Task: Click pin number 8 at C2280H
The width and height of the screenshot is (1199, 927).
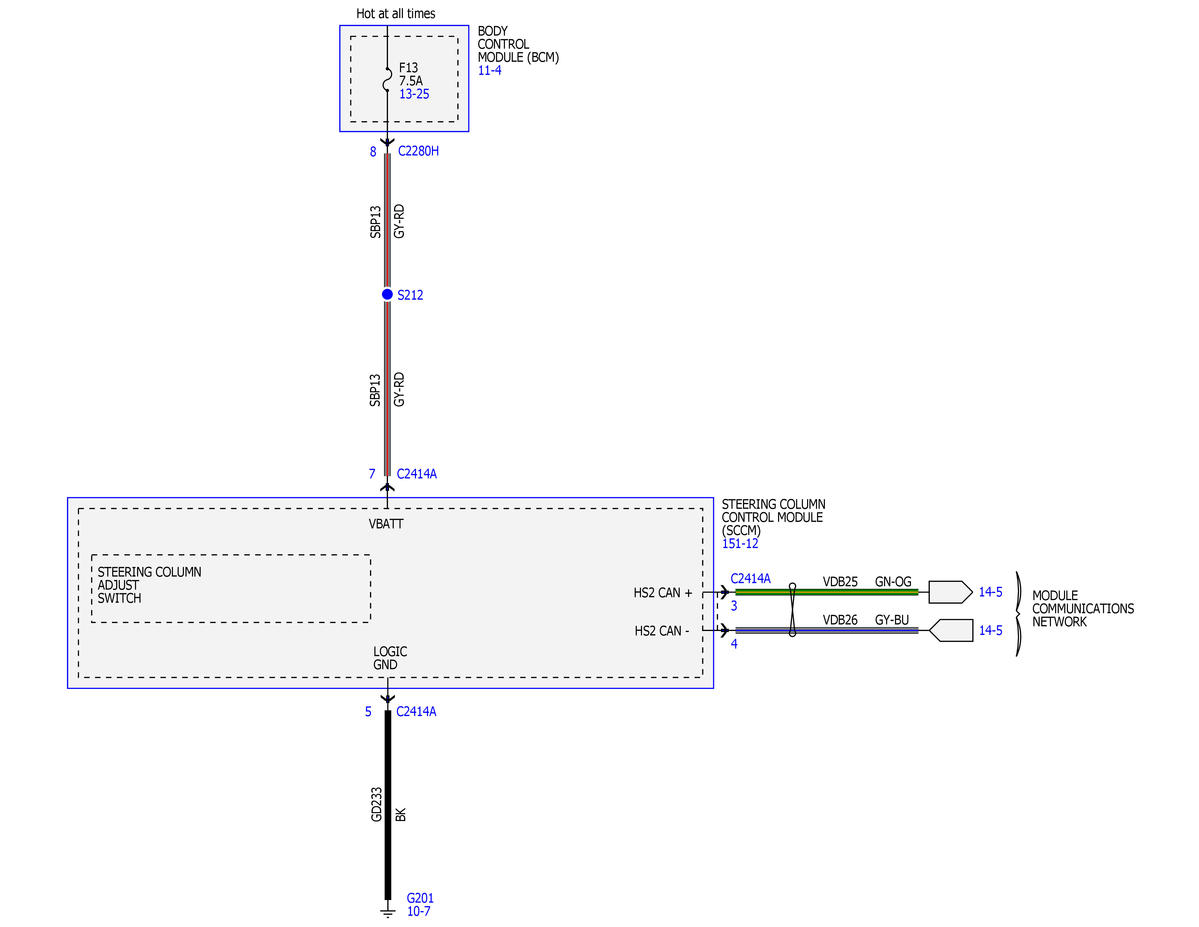Action: coord(373,152)
